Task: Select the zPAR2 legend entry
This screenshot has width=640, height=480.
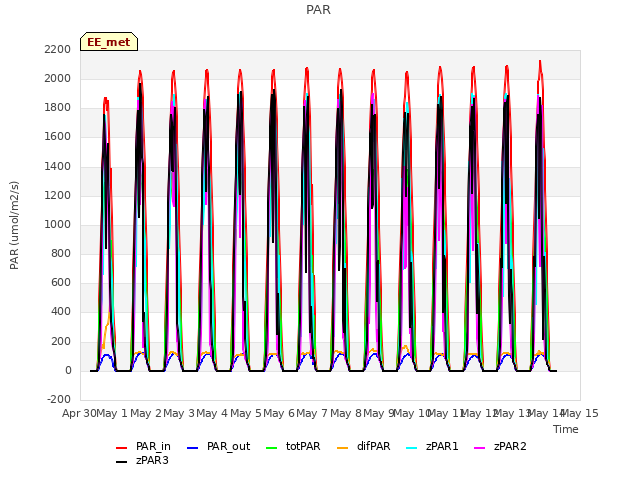Action: (500, 447)
